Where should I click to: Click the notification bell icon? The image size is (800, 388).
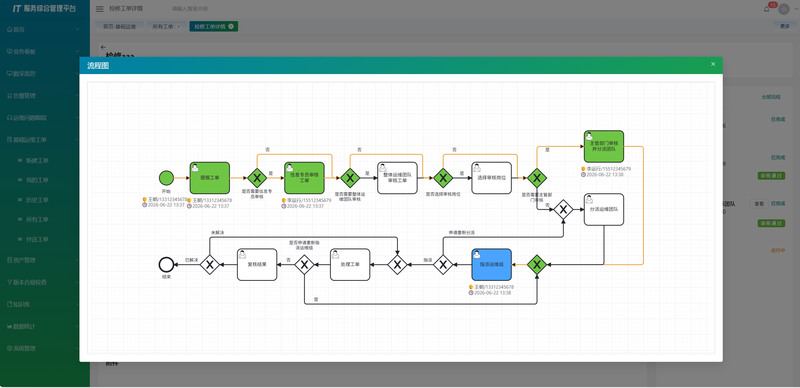click(x=766, y=9)
